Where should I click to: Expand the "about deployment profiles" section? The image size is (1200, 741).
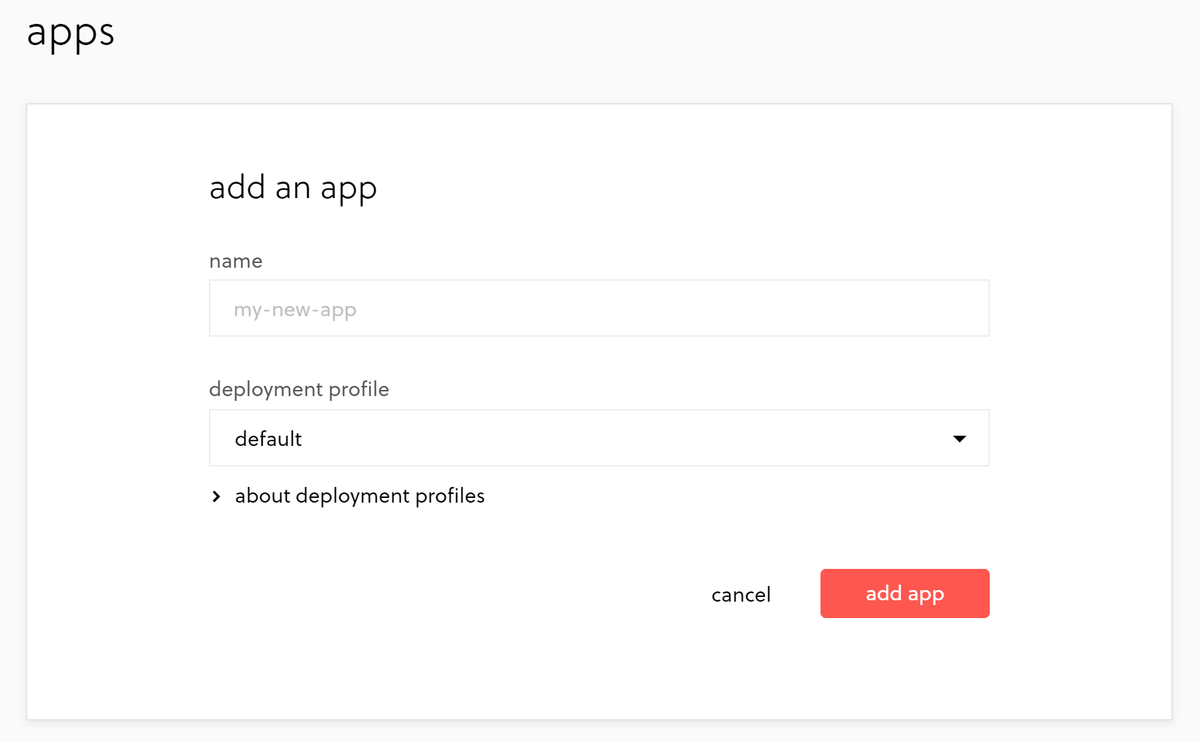359,496
